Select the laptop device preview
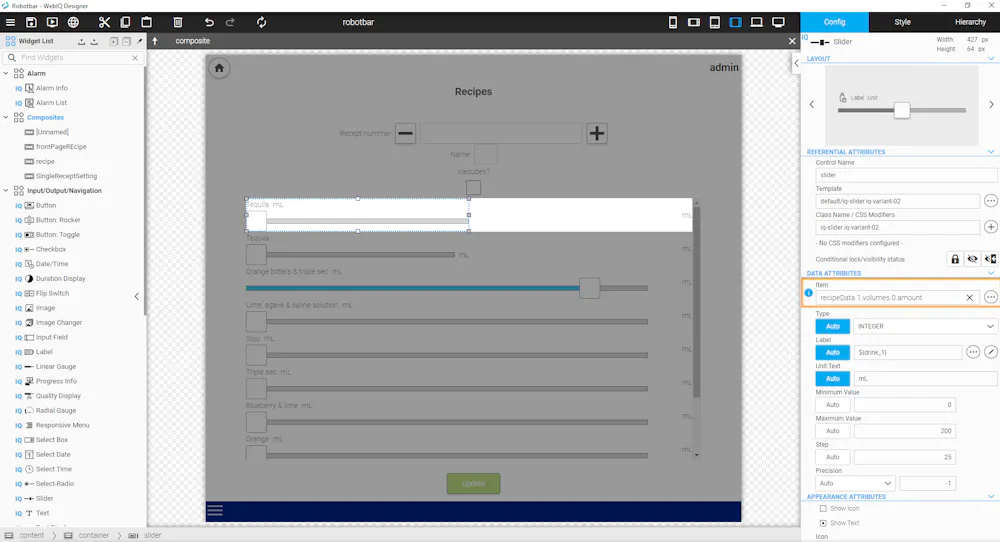The height and width of the screenshot is (542, 1000). click(756, 22)
